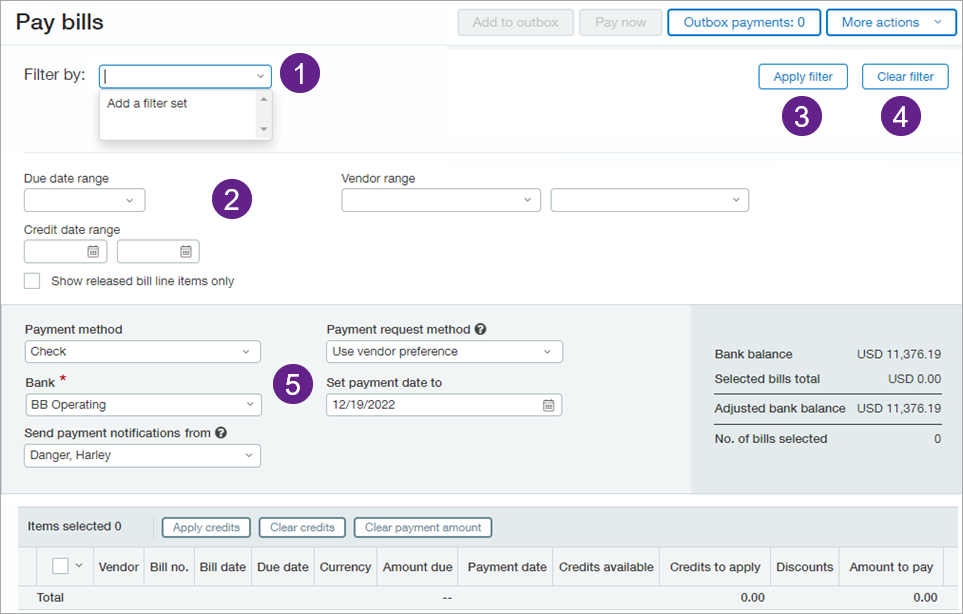Sort by the Vendor column header
This screenshot has width=963, height=614.
pyautogui.click(x=118, y=567)
